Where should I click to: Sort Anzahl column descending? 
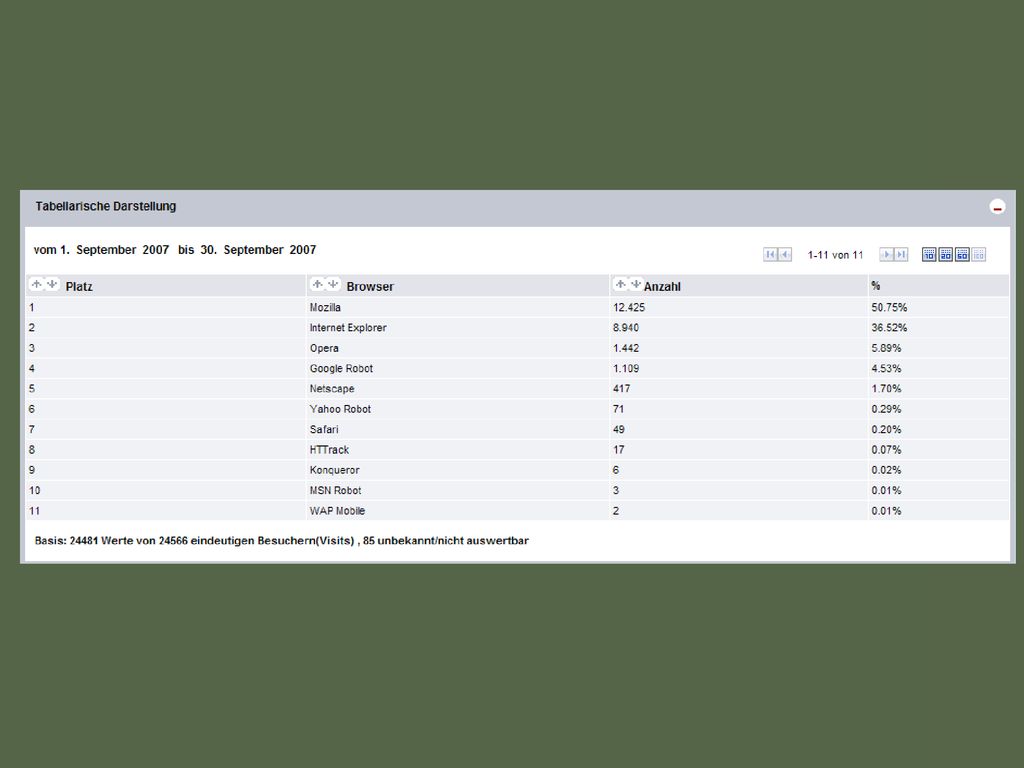coord(635,284)
